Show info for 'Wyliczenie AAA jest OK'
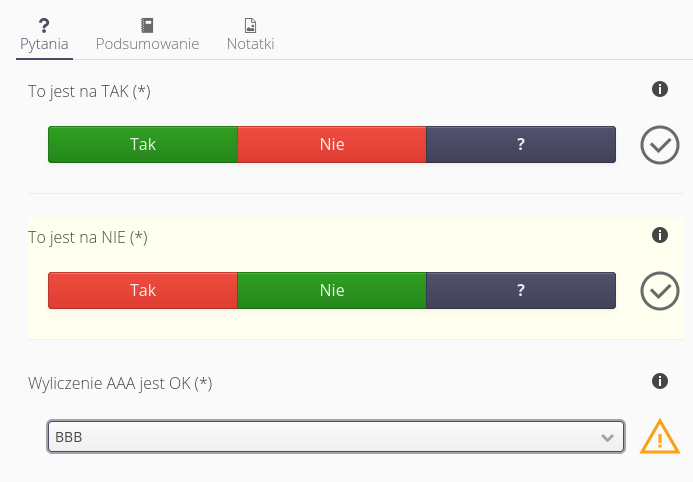This screenshot has height=482, width=693. [x=659, y=381]
